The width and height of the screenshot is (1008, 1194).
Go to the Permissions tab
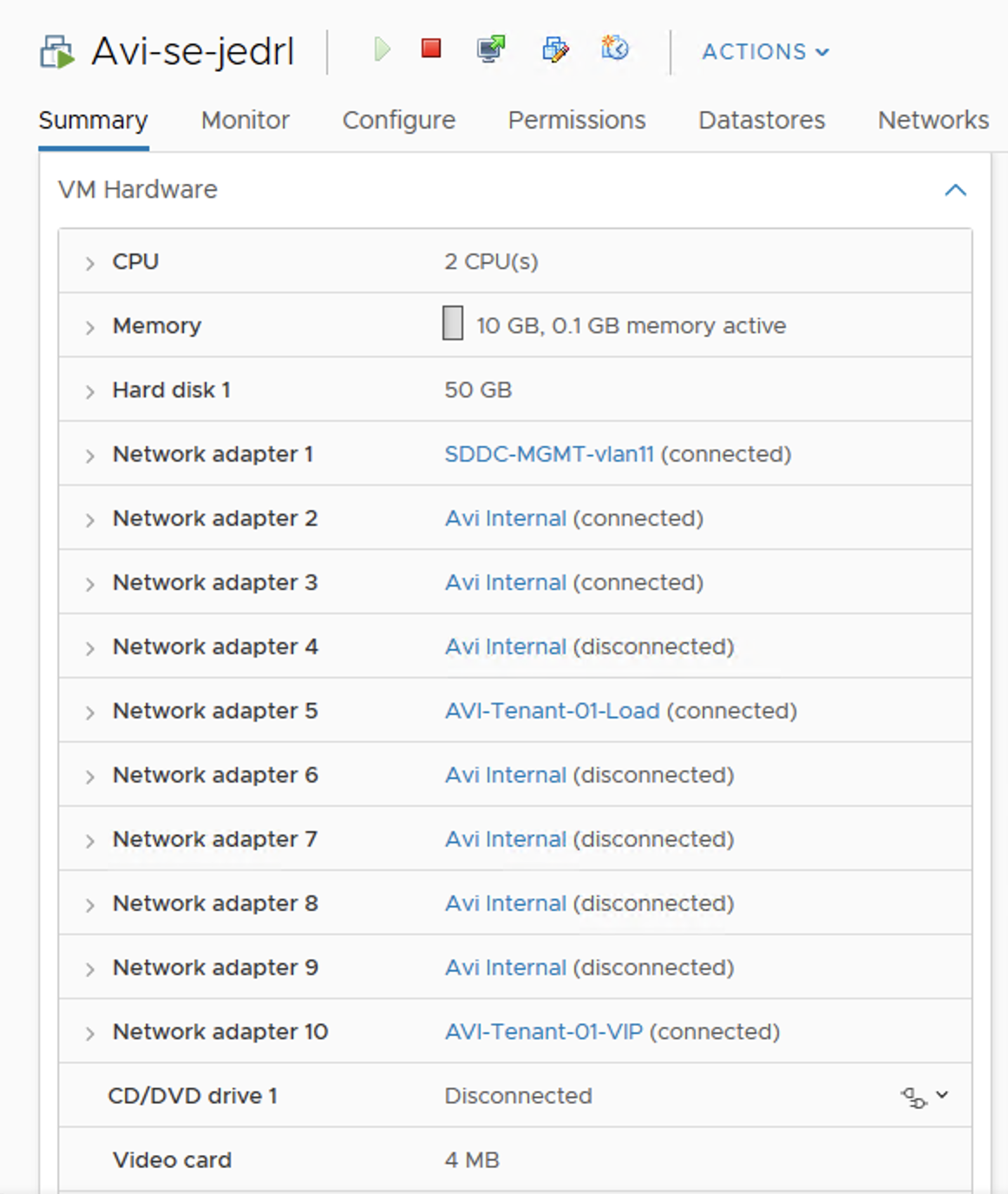point(577,120)
